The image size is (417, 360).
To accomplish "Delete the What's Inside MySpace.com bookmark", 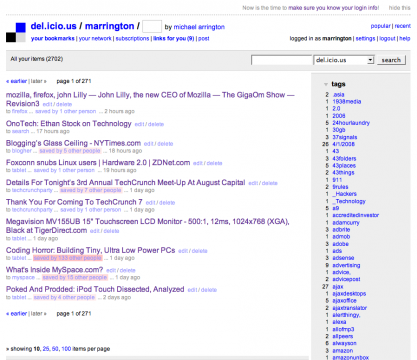I will point(127,270).
